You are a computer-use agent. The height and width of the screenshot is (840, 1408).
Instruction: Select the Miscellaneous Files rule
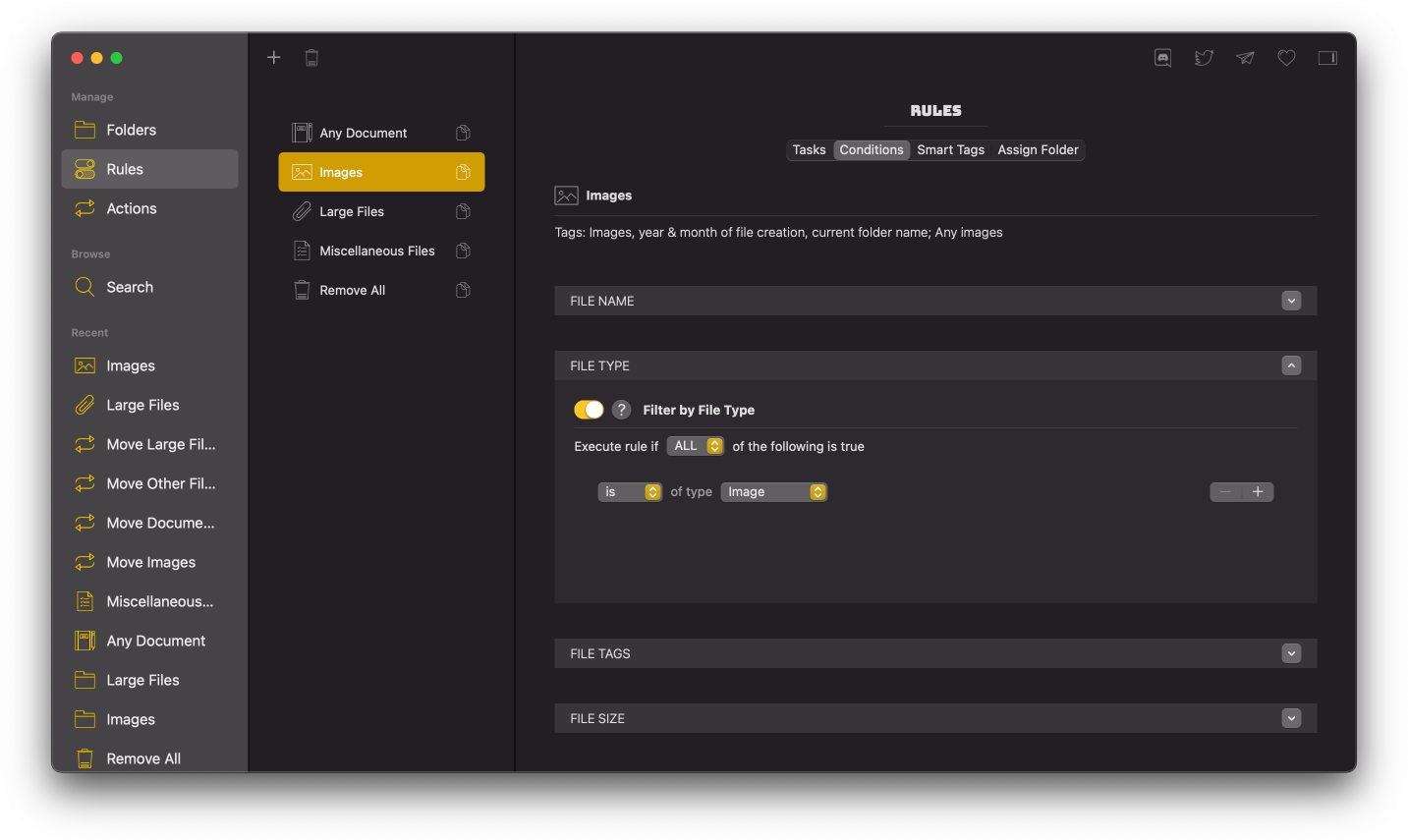[377, 251]
